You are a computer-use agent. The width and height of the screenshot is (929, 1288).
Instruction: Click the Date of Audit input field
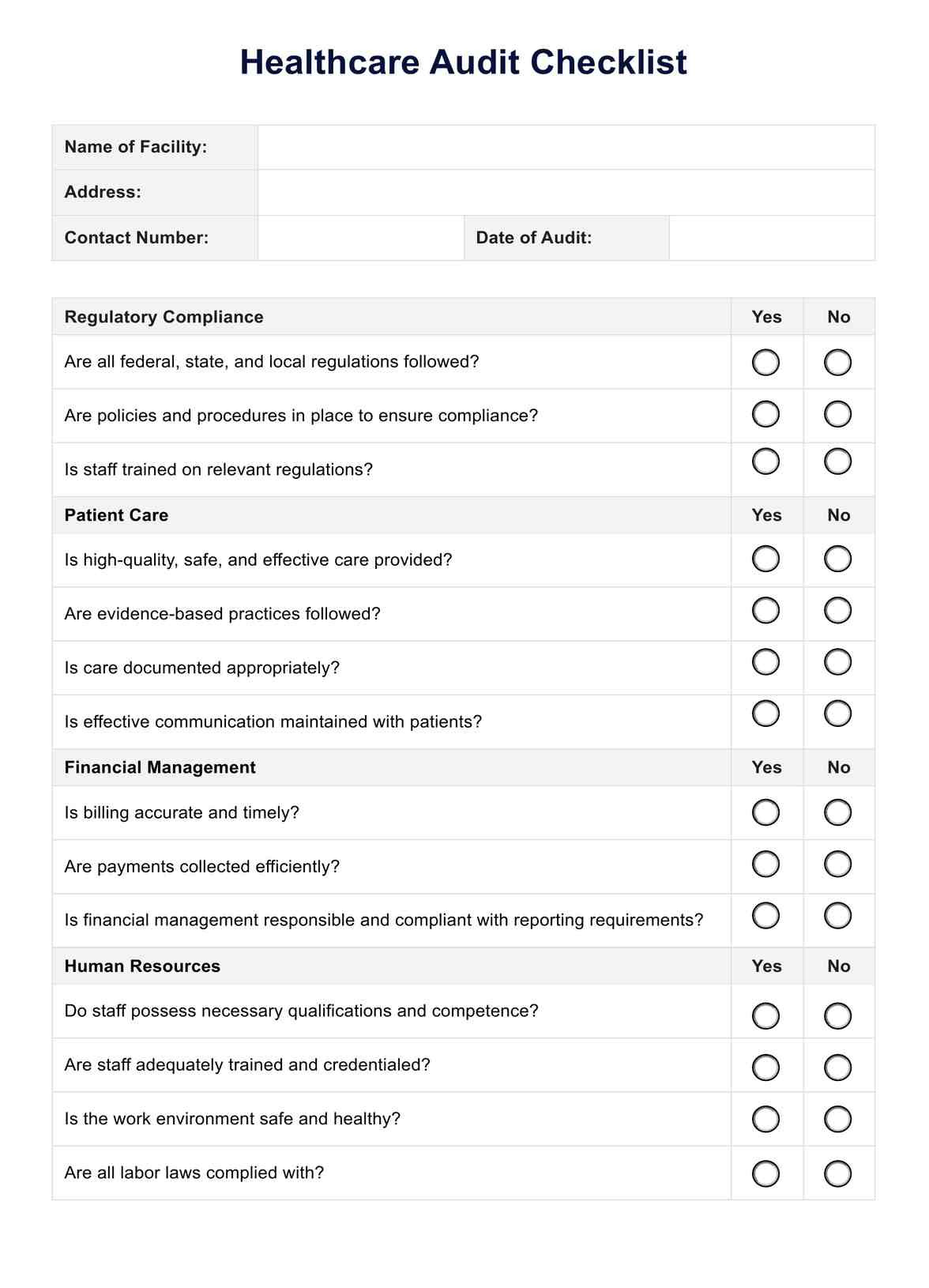(771, 238)
